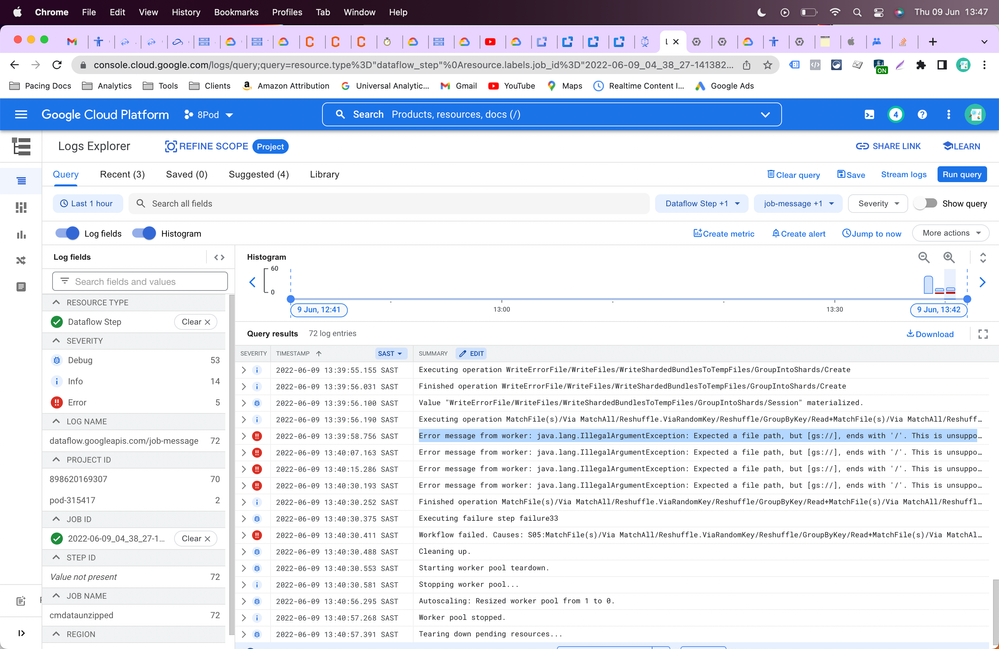Switch to Library tab
Image resolution: width=999 pixels, height=649 pixels.
click(x=324, y=175)
